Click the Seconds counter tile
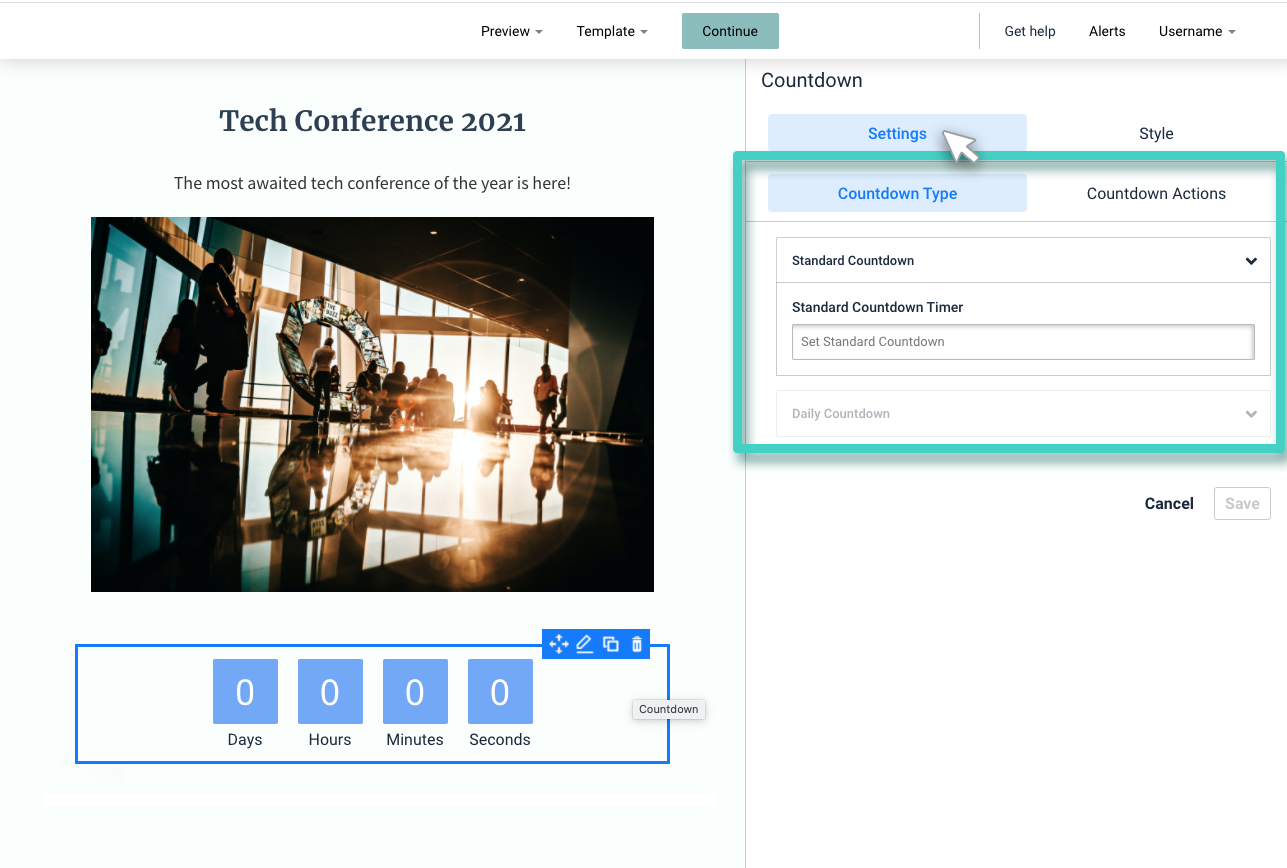The width and height of the screenshot is (1287, 868). click(x=500, y=692)
